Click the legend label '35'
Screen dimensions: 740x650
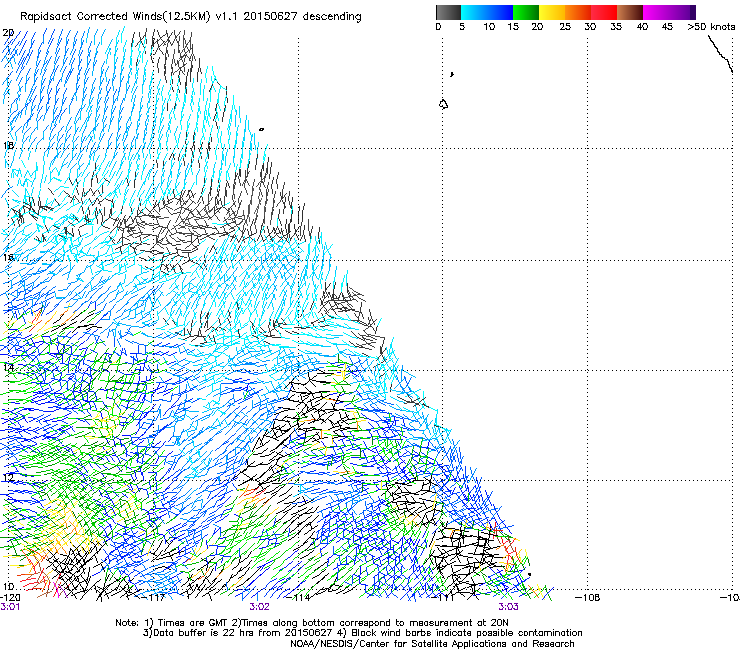(x=616, y=27)
